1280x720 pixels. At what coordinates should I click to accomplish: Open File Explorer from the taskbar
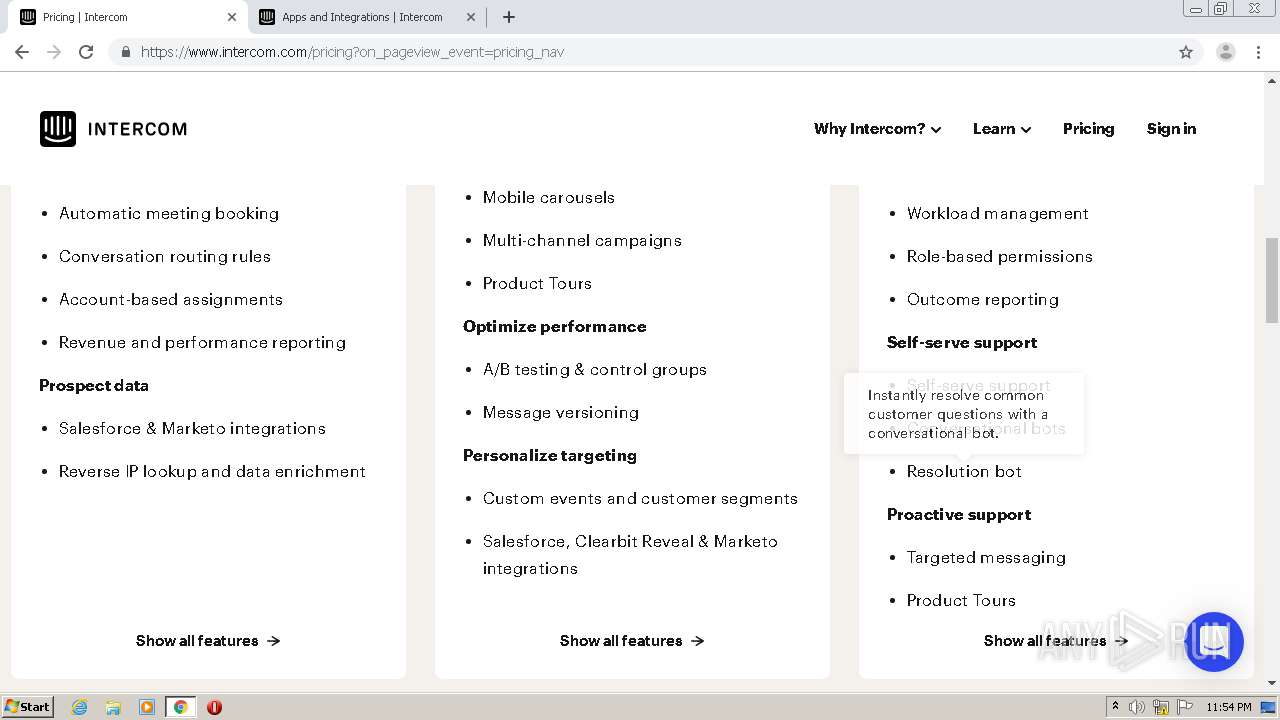(113, 707)
